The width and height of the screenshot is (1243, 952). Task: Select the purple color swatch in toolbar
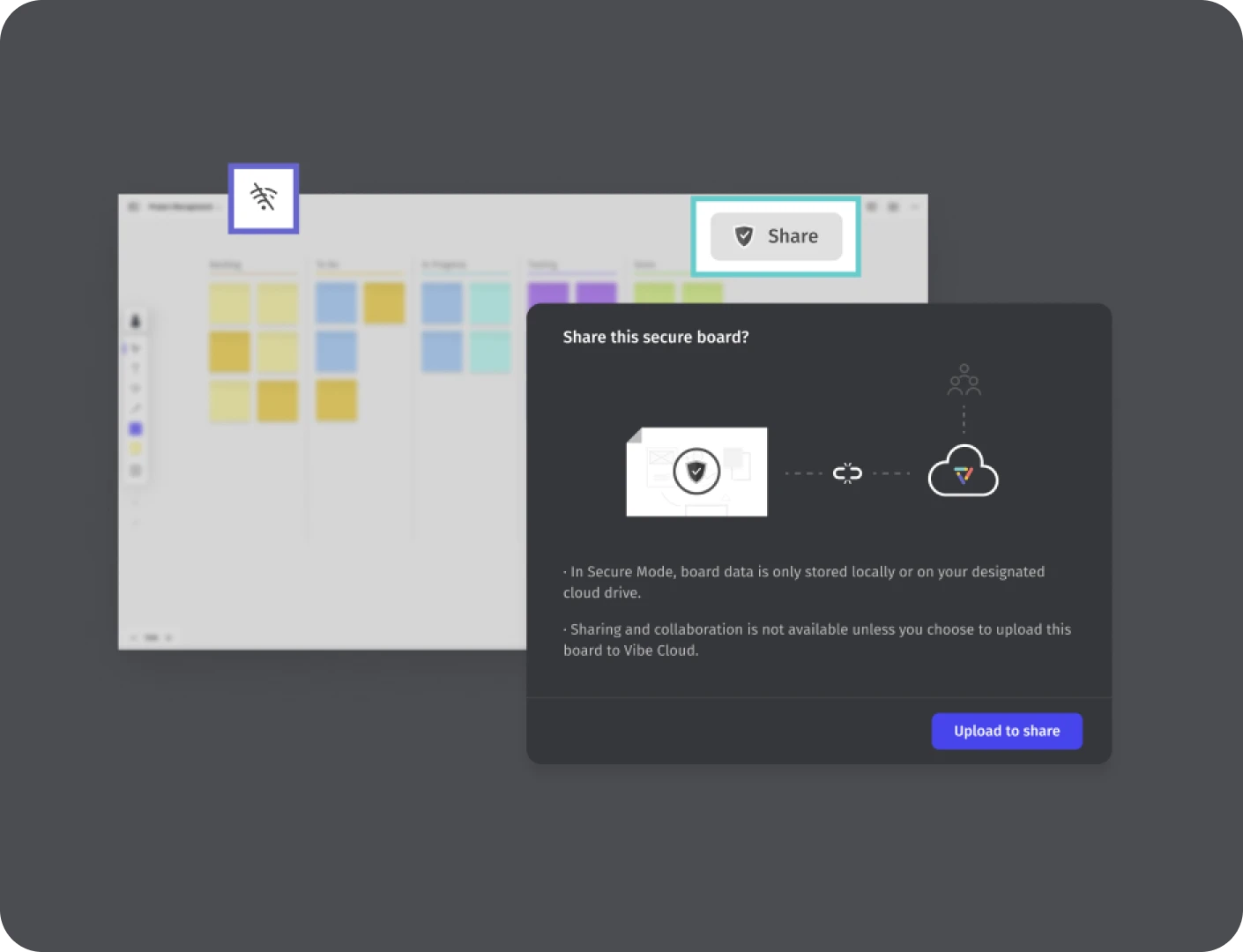(136, 428)
